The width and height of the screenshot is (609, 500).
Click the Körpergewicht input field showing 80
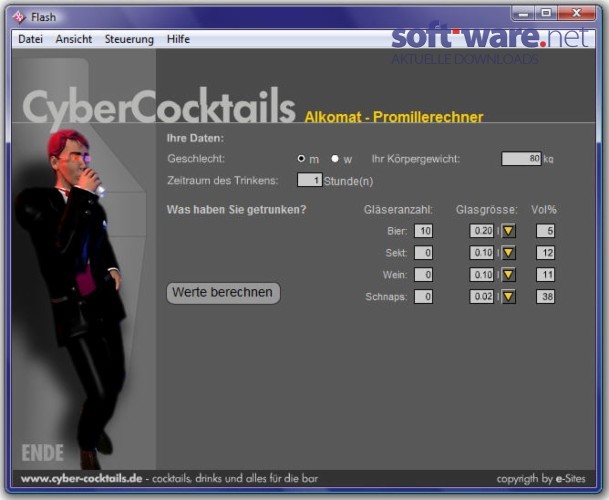click(x=521, y=159)
